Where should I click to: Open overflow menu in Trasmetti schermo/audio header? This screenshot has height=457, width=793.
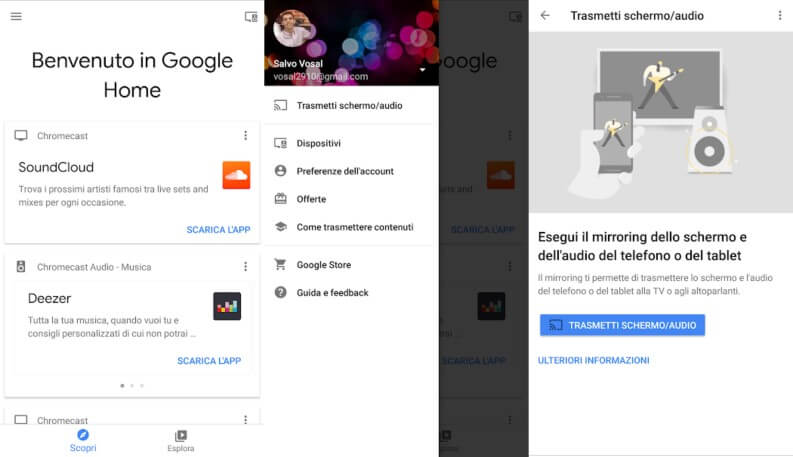779,16
